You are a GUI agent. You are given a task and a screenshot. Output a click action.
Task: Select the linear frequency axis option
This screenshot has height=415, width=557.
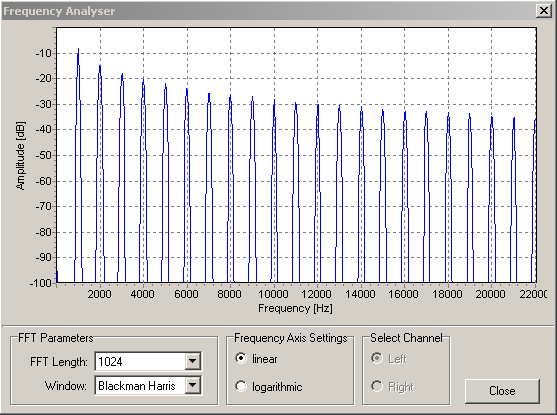(x=241, y=358)
